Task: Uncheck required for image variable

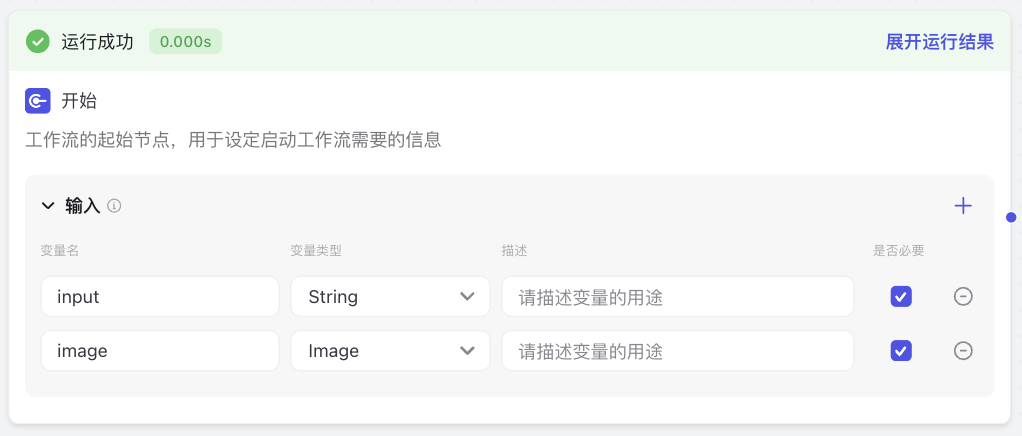Action: pos(901,351)
